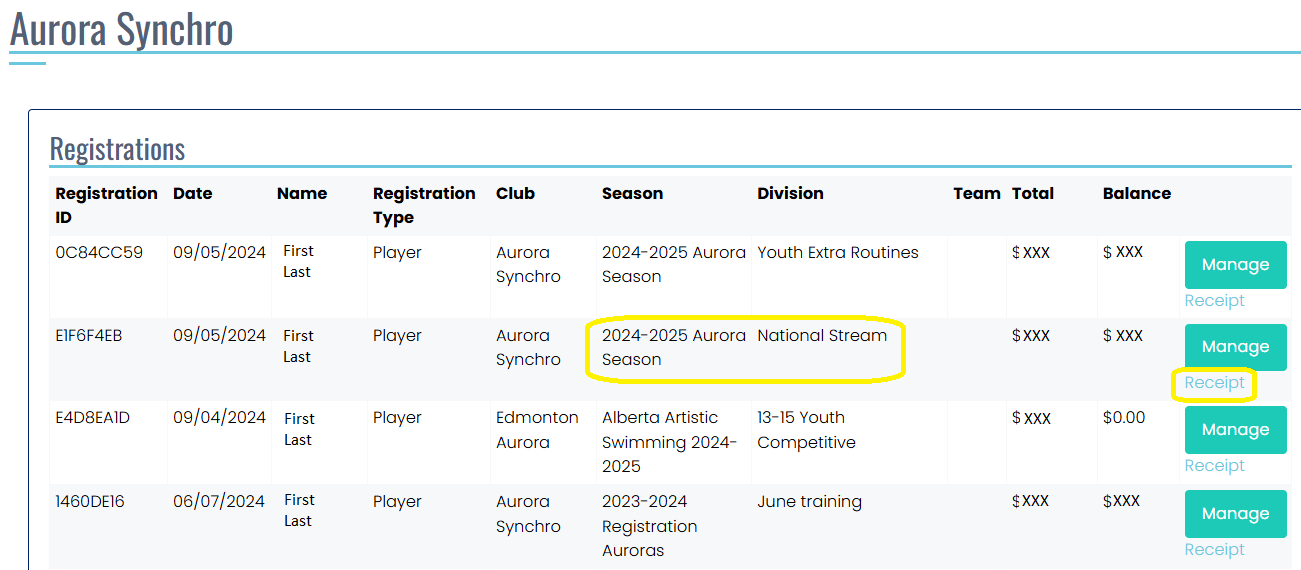This screenshot has width=1301, height=570.
Task: Open Receipt for 13-15 Youth Competitive registration
Action: (x=1214, y=466)
